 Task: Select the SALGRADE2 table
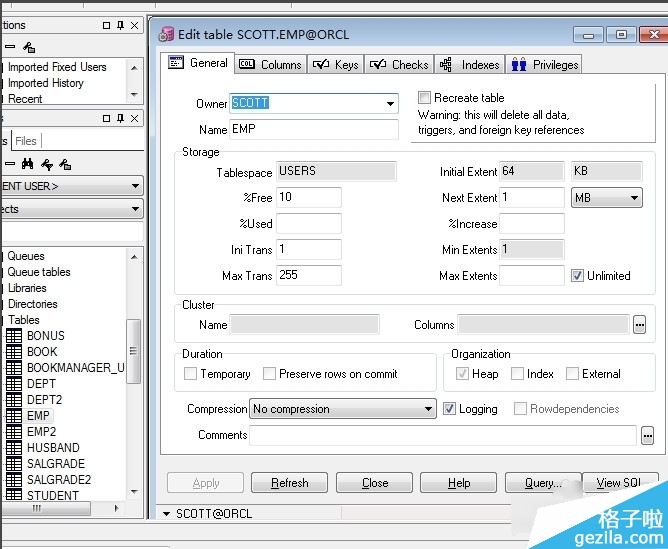[x=59, y=480]
